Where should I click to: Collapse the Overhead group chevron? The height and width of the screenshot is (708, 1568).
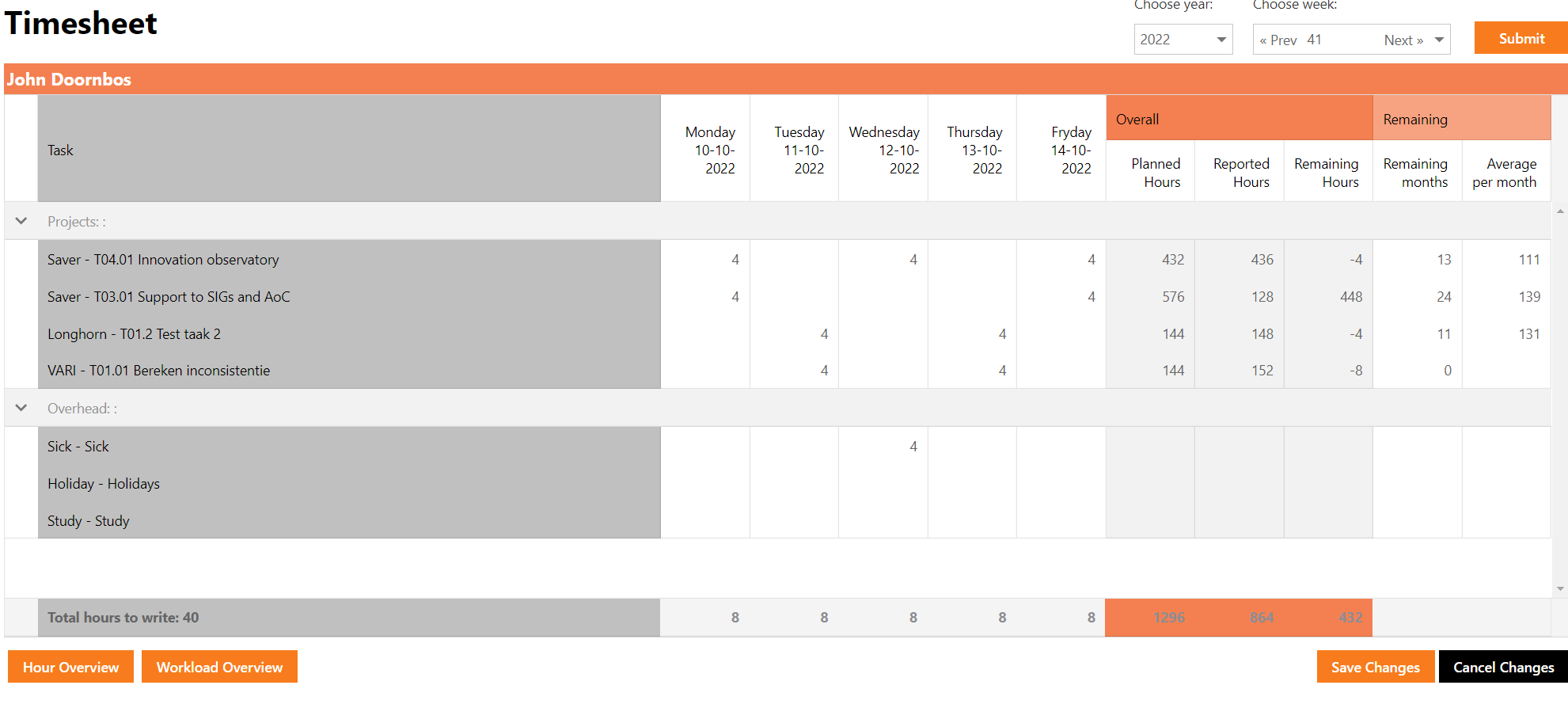click(x=21, y=408)
